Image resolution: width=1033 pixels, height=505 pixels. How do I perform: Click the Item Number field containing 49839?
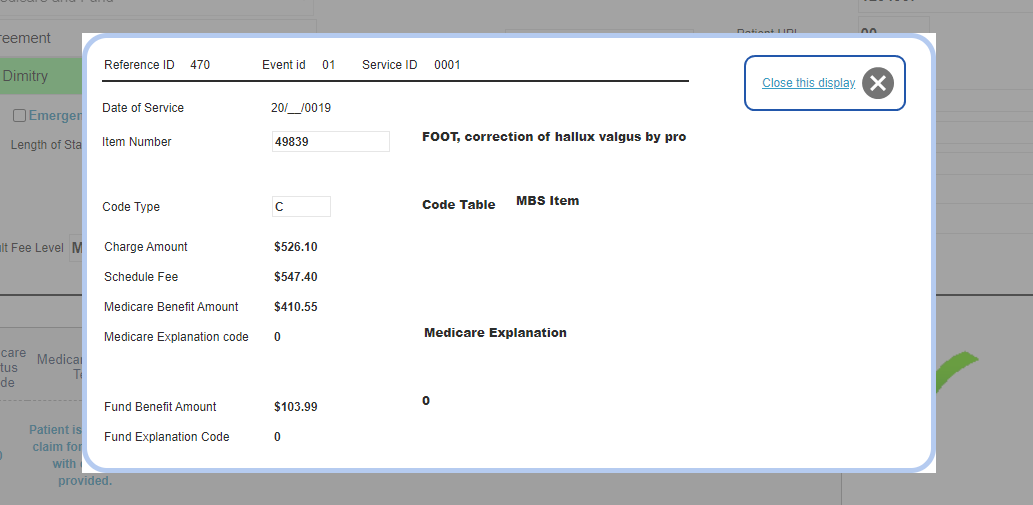331,142
